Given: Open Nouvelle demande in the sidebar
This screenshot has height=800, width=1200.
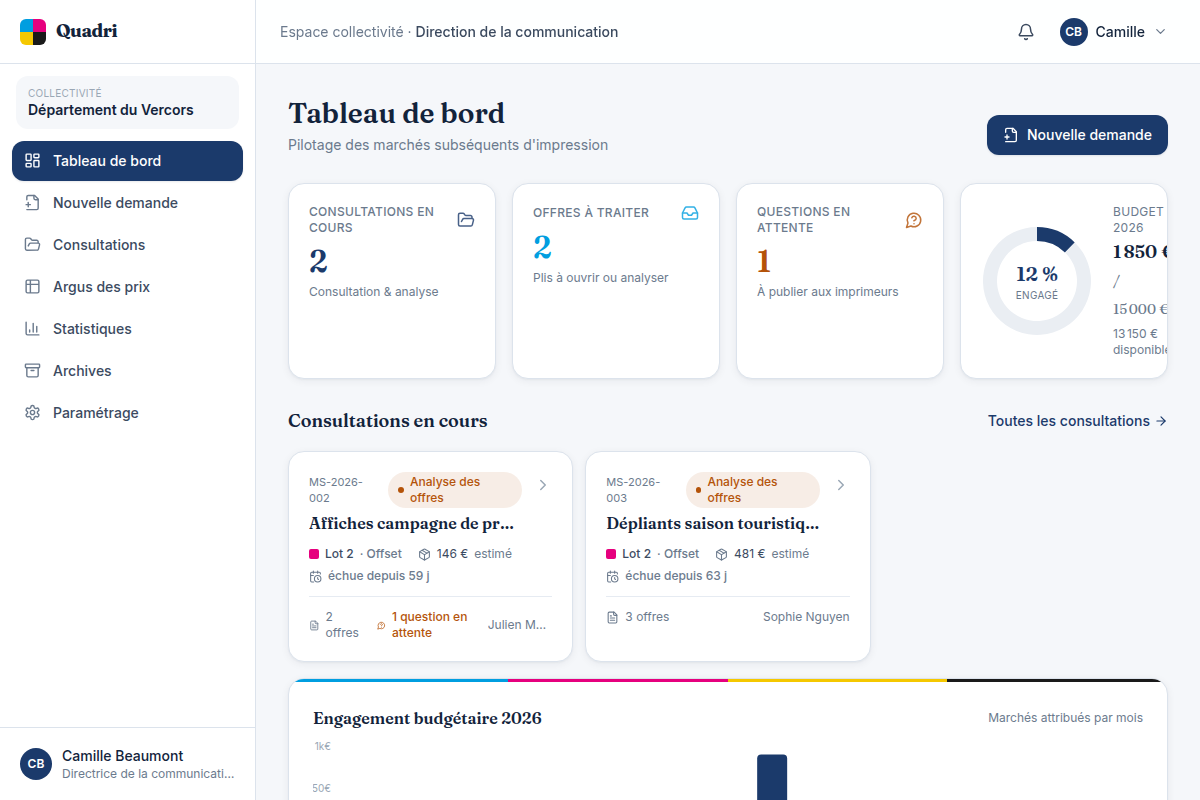Looking at the screenshot, I should (127, 203).
